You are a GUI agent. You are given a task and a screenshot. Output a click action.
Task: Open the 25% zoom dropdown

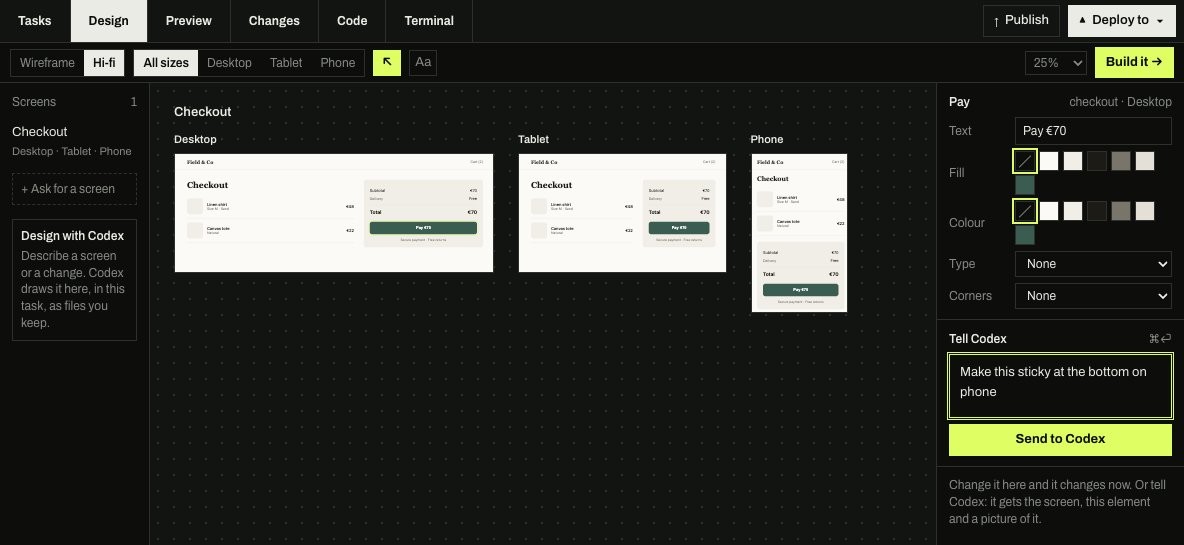pos(1056,63)
